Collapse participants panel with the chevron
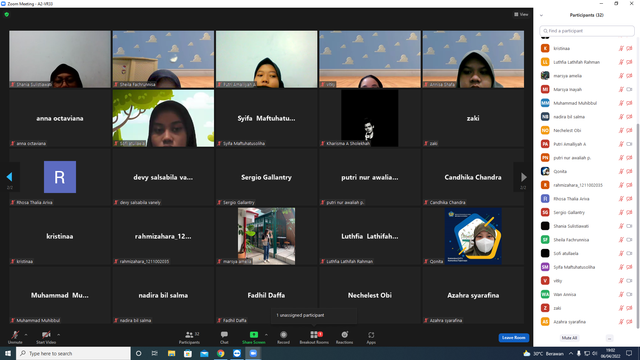640x360 pixels. 541,15
